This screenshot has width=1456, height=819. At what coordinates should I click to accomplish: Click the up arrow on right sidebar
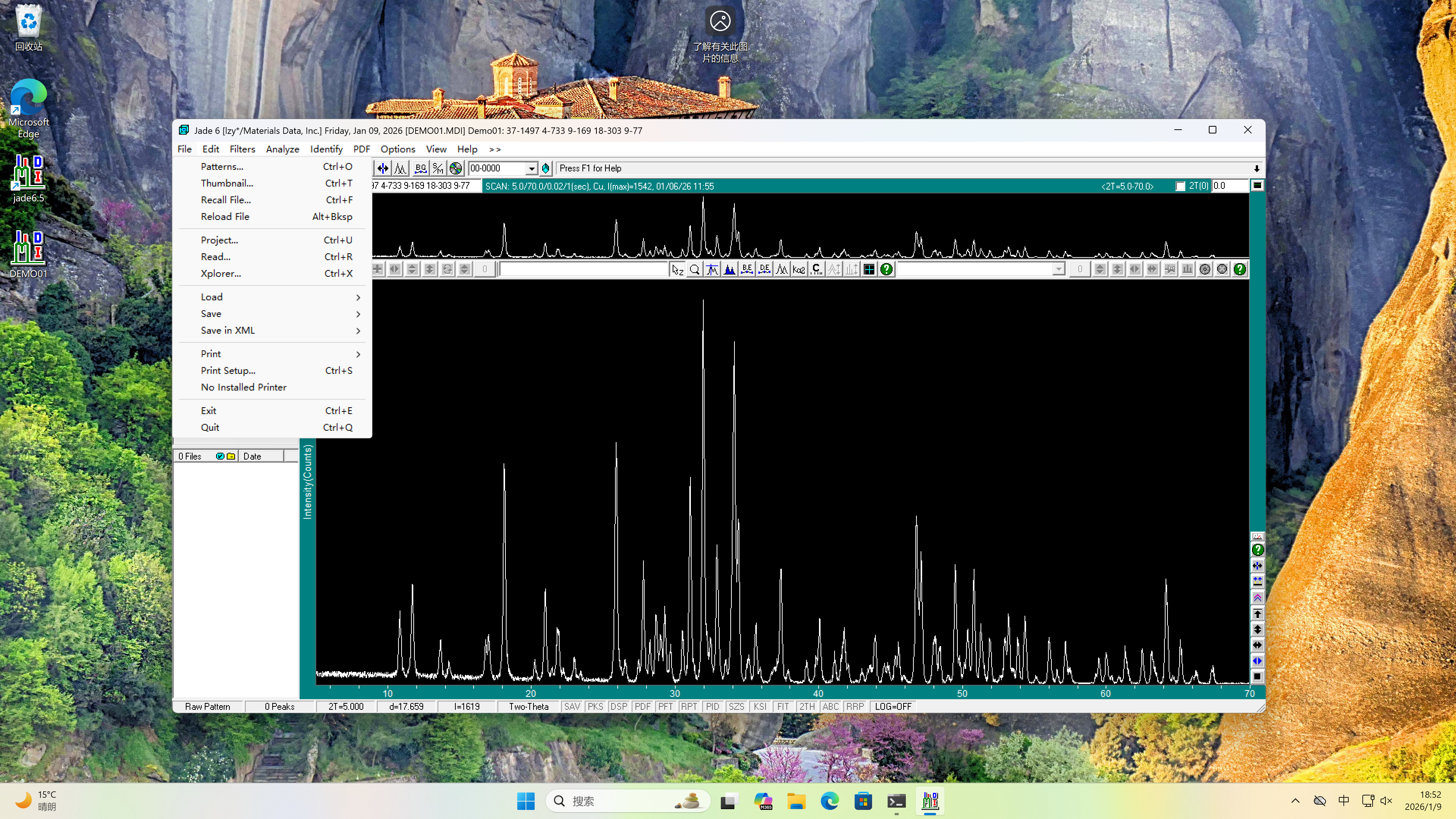(1257, 614)
